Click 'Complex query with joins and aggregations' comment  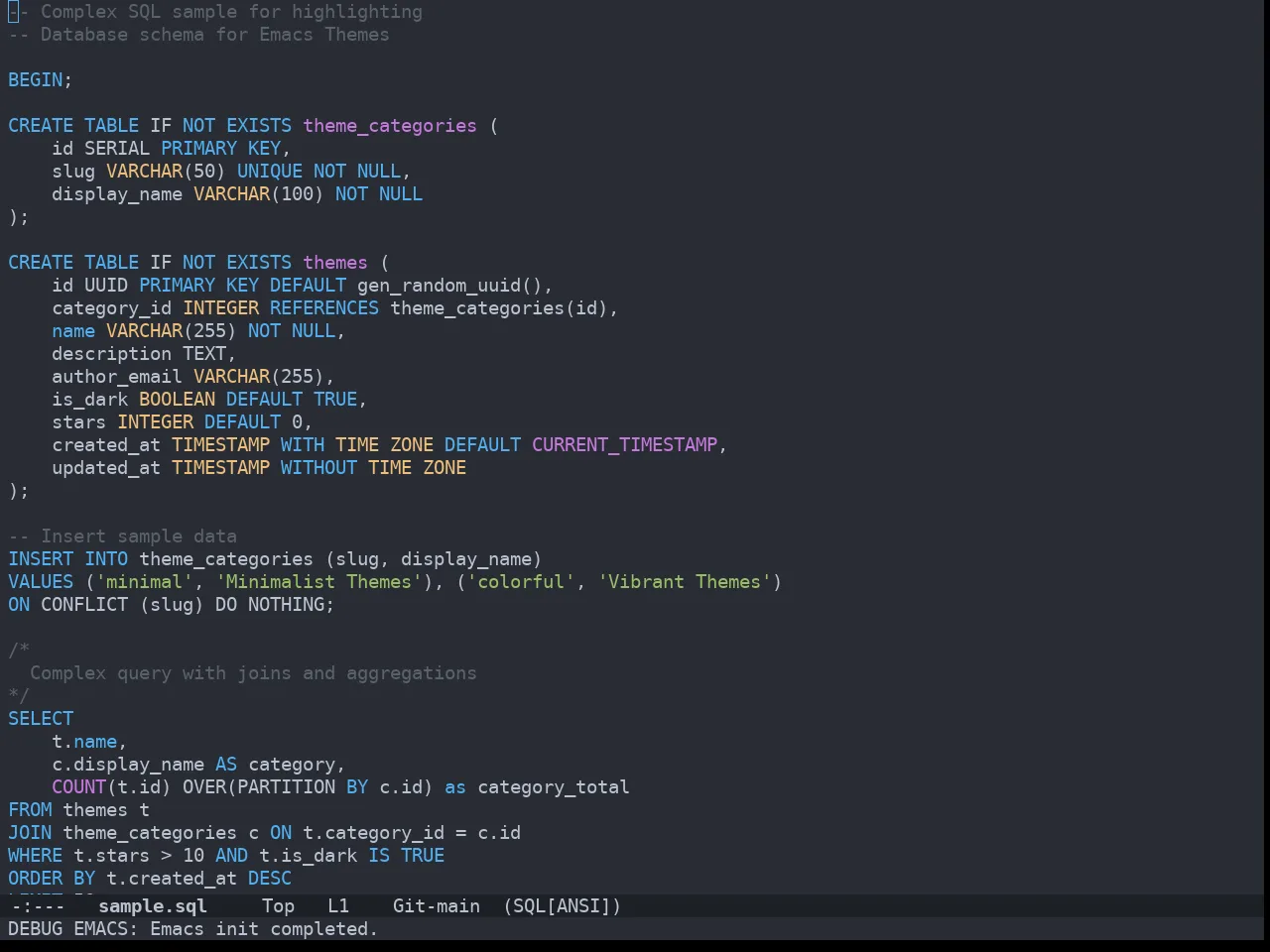coord(253,673)
